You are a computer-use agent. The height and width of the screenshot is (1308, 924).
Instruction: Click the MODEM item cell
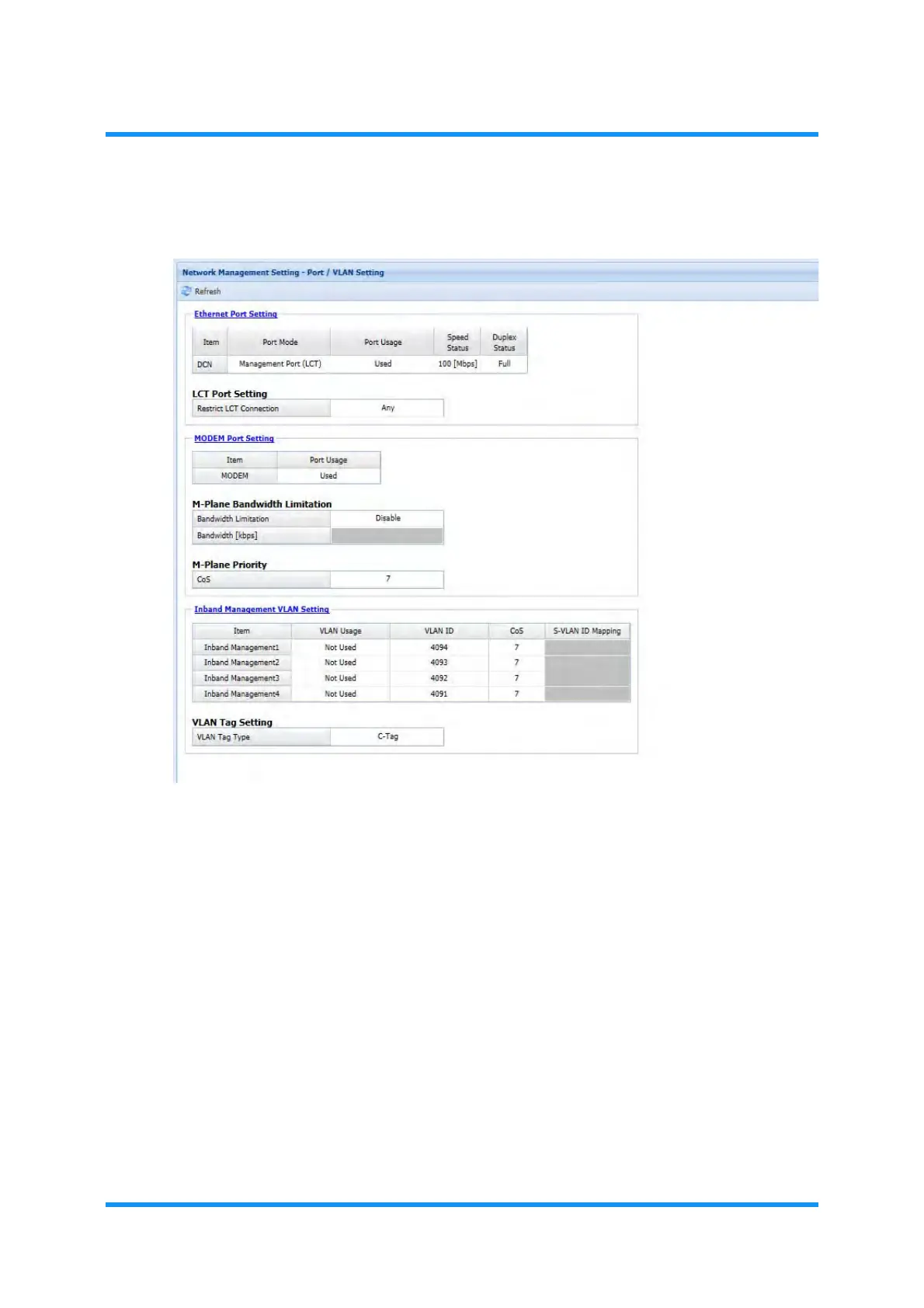234,476
